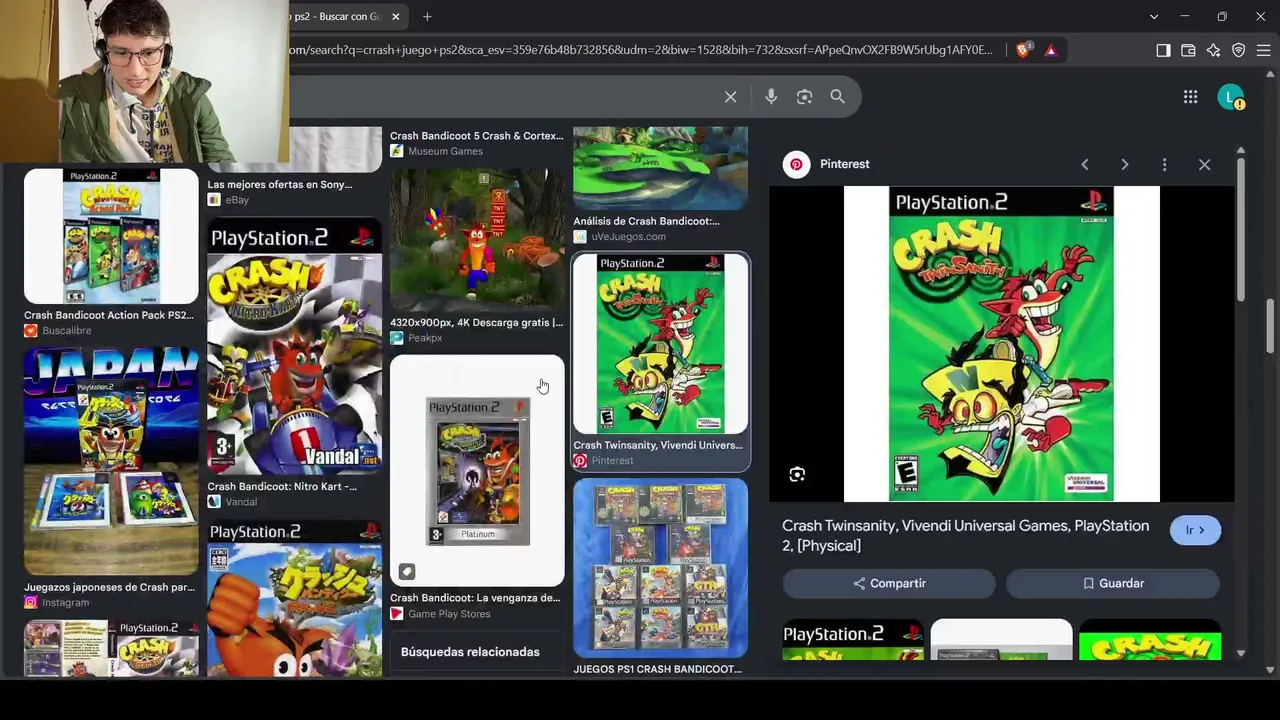The height and width of the screenshot is (720, 1280).
Task: Open the Japanese Crash PlayStation 2 cover thumbnail
Action: pos(294,599)
